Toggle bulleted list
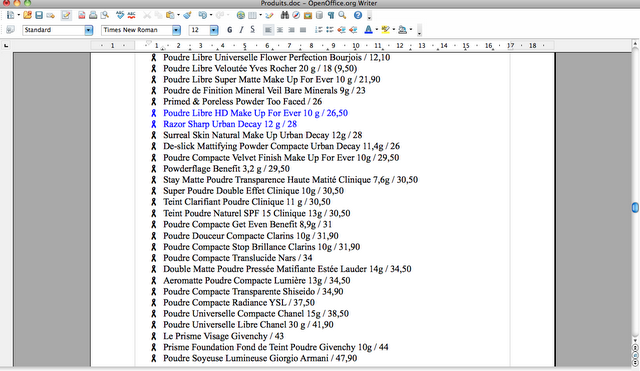 (x=330, y=30)
